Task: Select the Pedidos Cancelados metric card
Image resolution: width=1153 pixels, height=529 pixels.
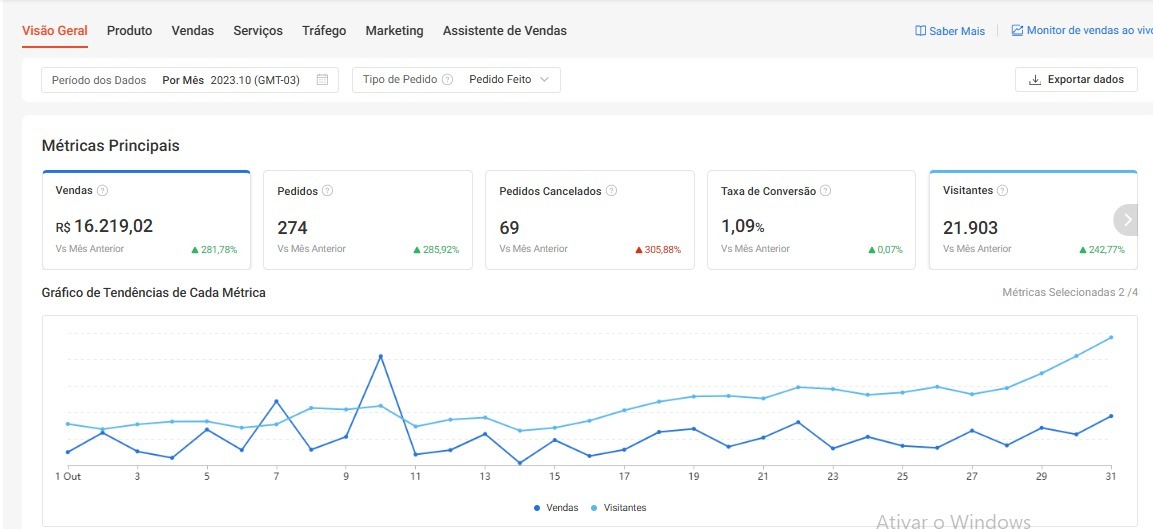Action: point(589,220)
